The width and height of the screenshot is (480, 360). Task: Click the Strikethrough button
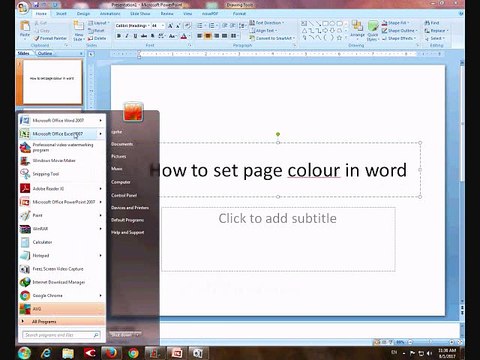(x=144, y=36)
